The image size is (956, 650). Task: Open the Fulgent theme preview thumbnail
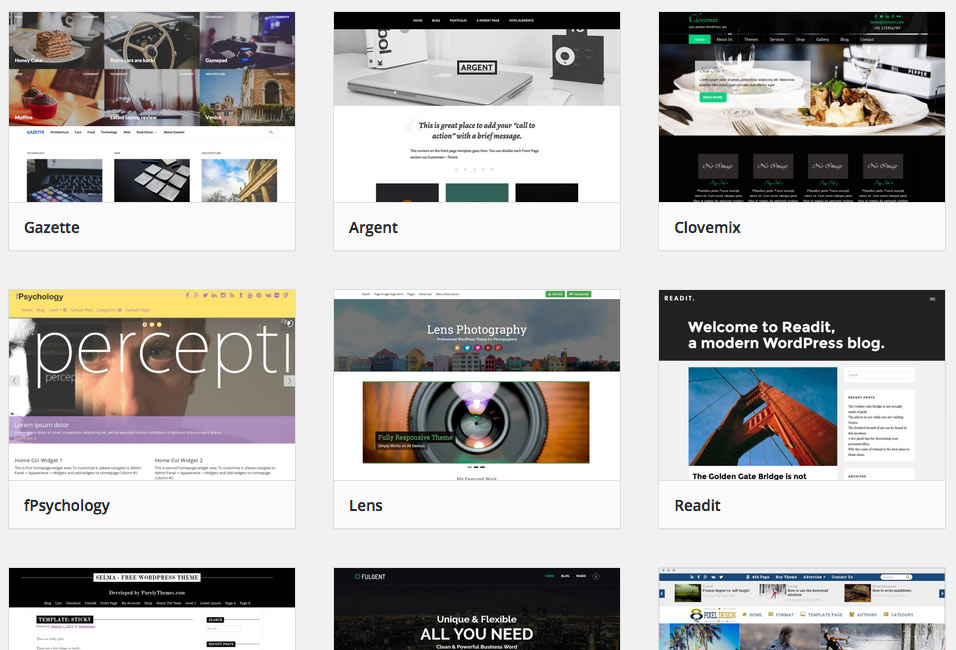coord(477,609)
